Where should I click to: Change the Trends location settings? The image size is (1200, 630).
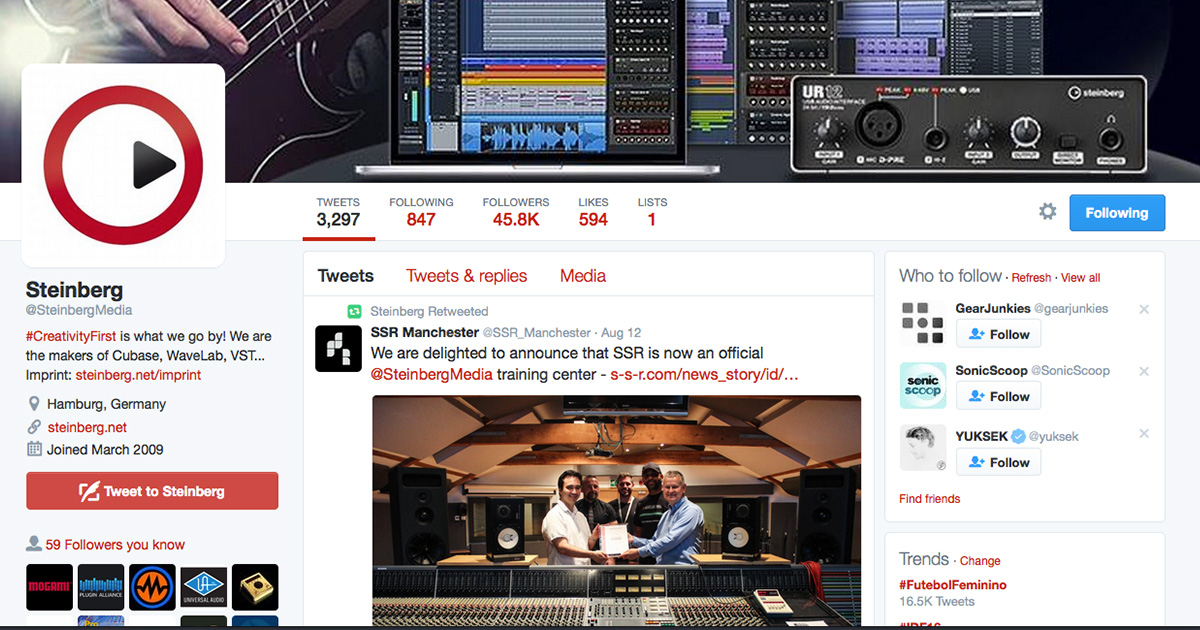pyautogui.click(x=980, y=561)
